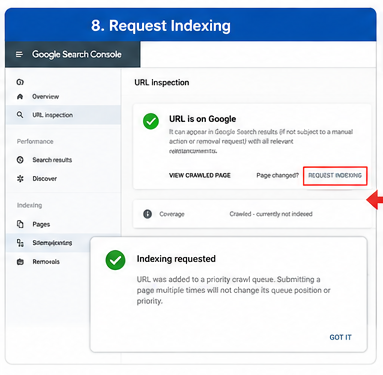The image size is (383, 375).
Task: Open the hamburger menu icon
Action: 19,54
